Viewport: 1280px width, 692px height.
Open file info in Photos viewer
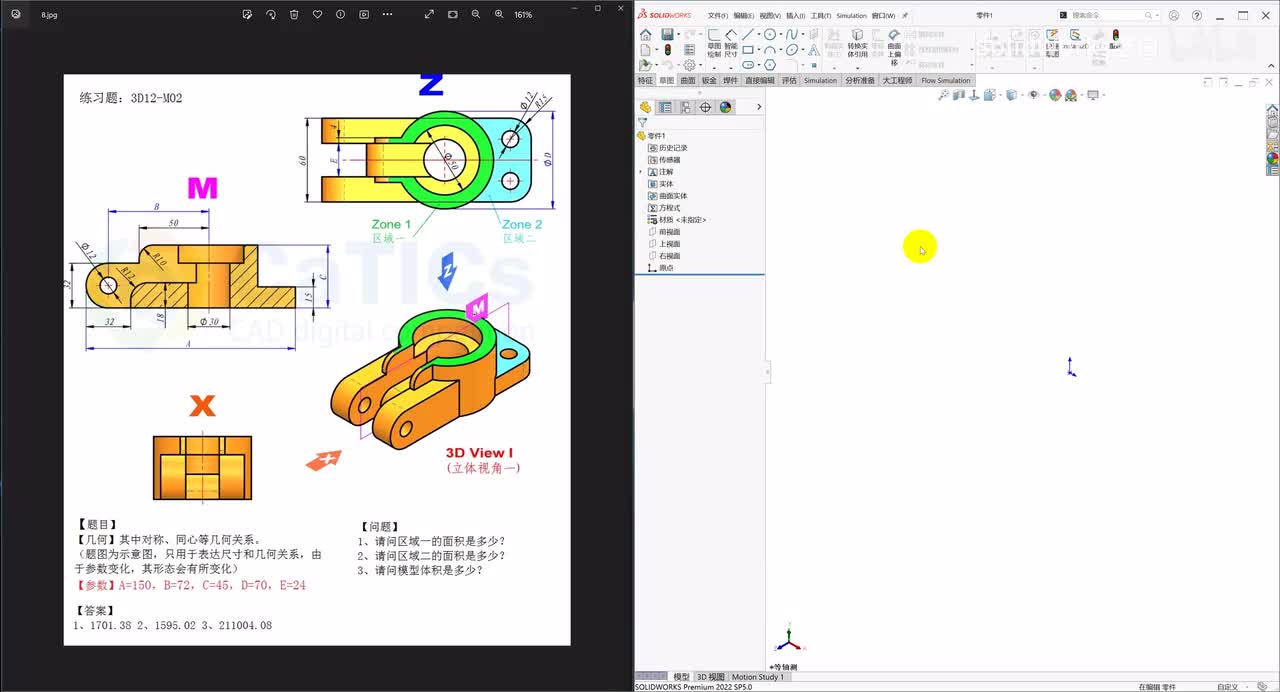(x=340, y=14)
